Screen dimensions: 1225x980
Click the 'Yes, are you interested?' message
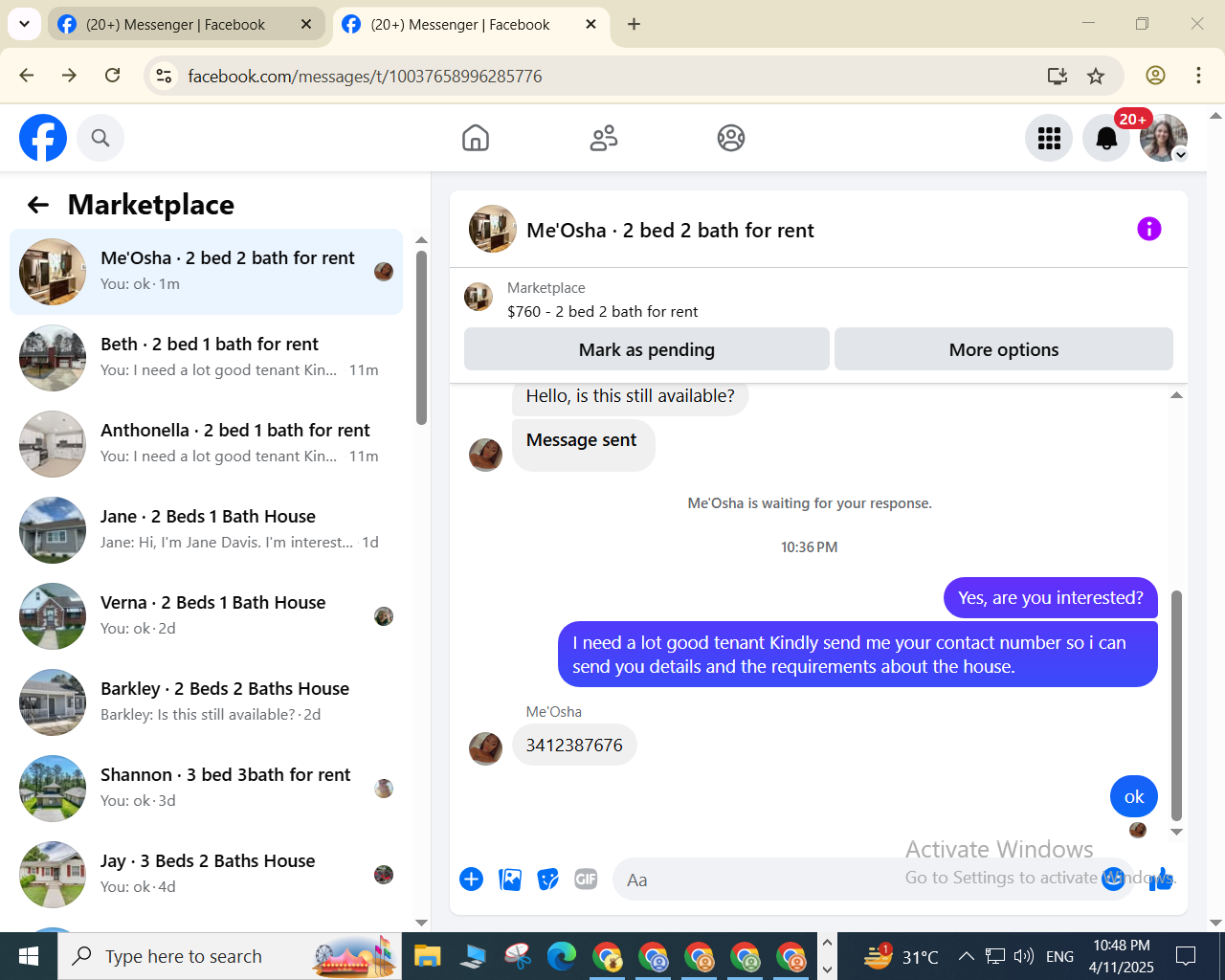click(x=1051, y=598)
